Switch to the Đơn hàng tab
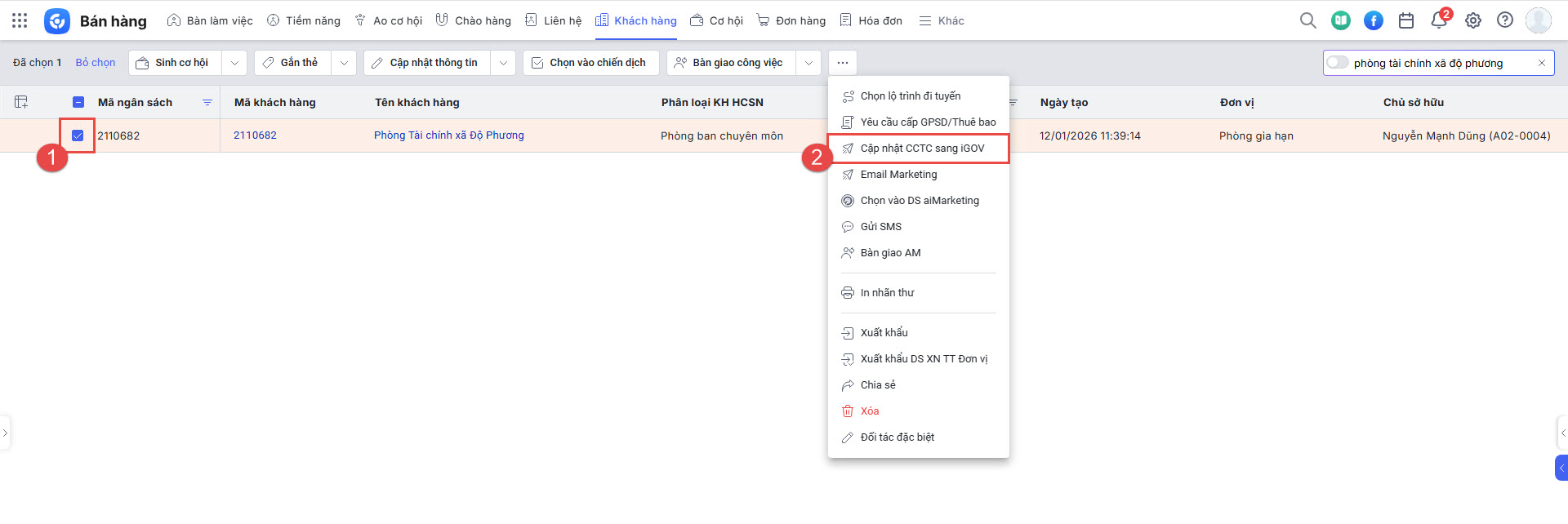 click(791, 20)
